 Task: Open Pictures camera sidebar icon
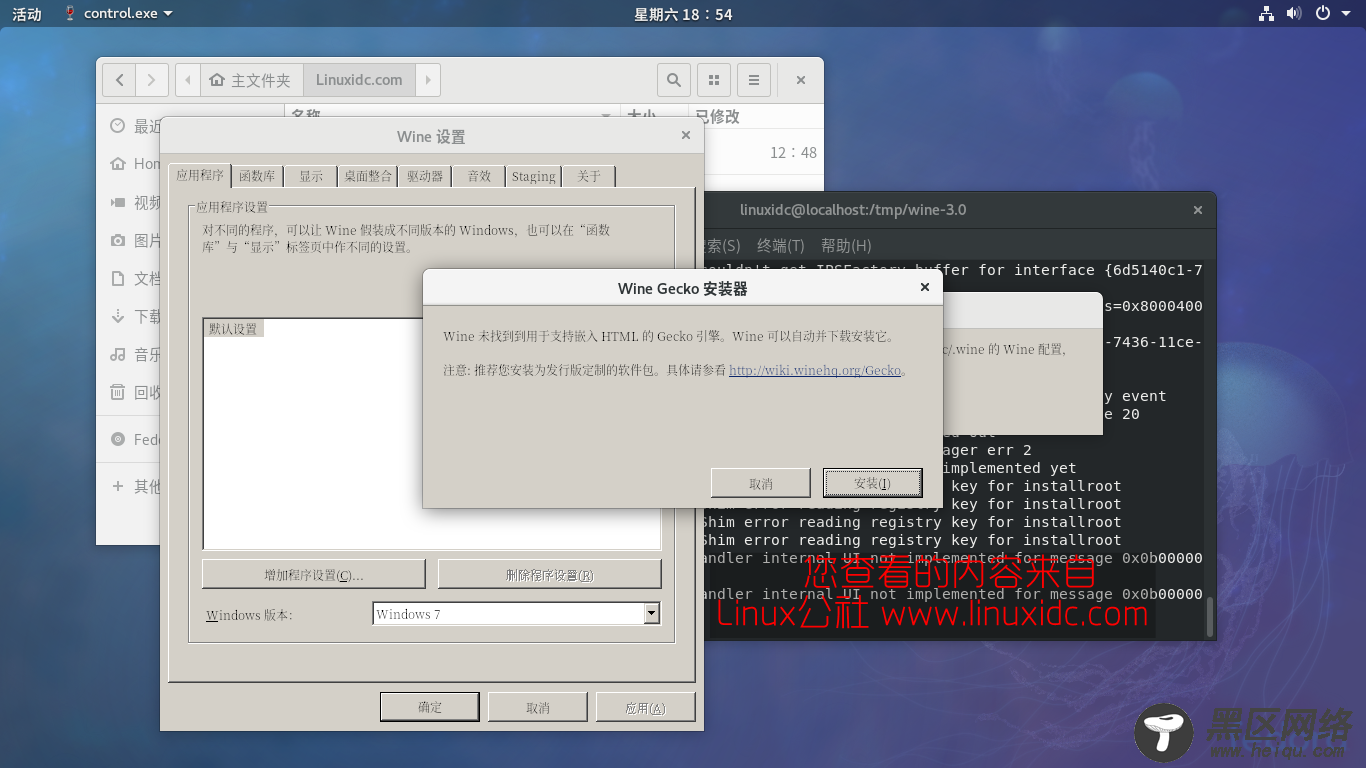point(118,240)
